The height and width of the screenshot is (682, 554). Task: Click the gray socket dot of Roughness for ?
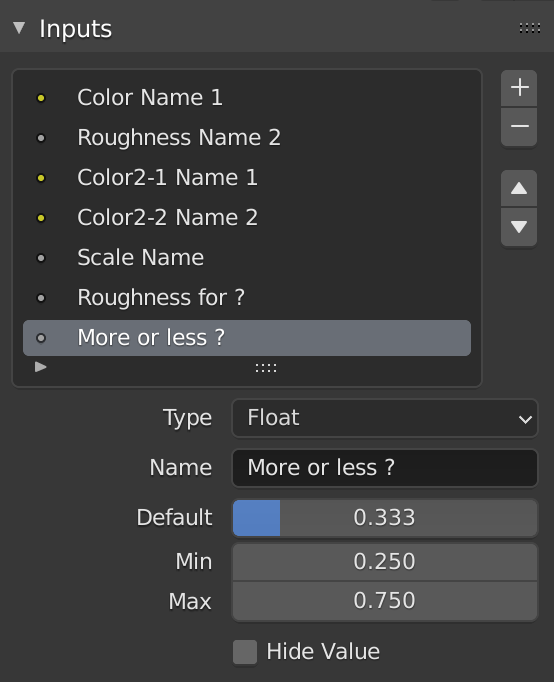(x=41, y=298)
